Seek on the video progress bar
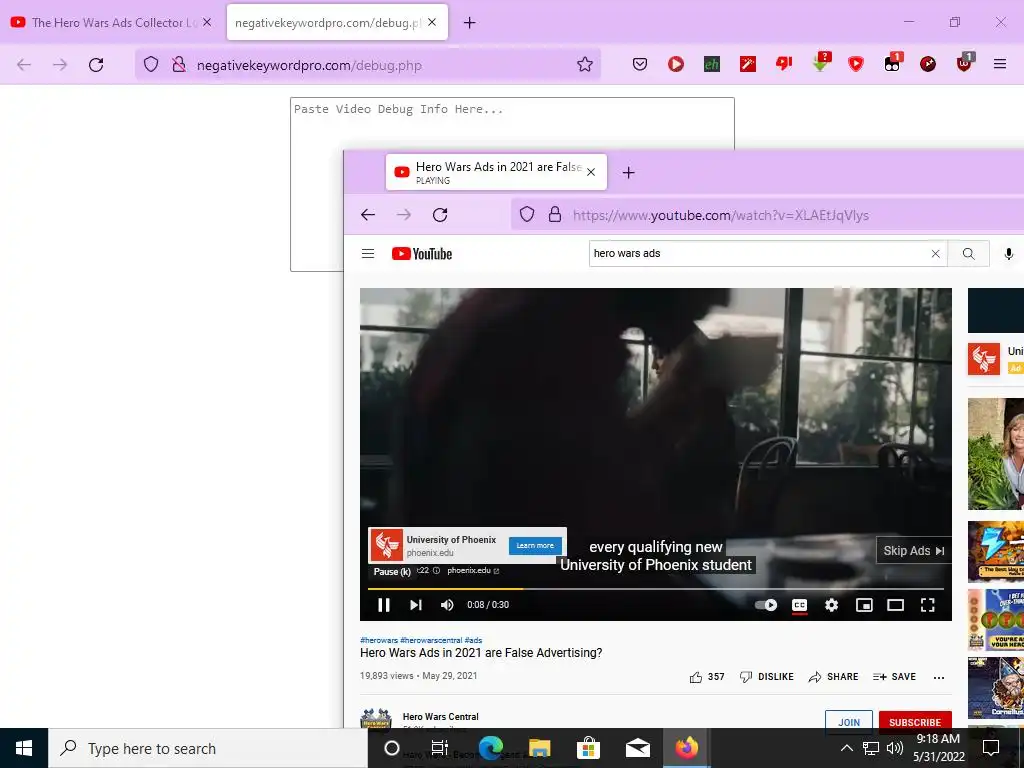 656,588
